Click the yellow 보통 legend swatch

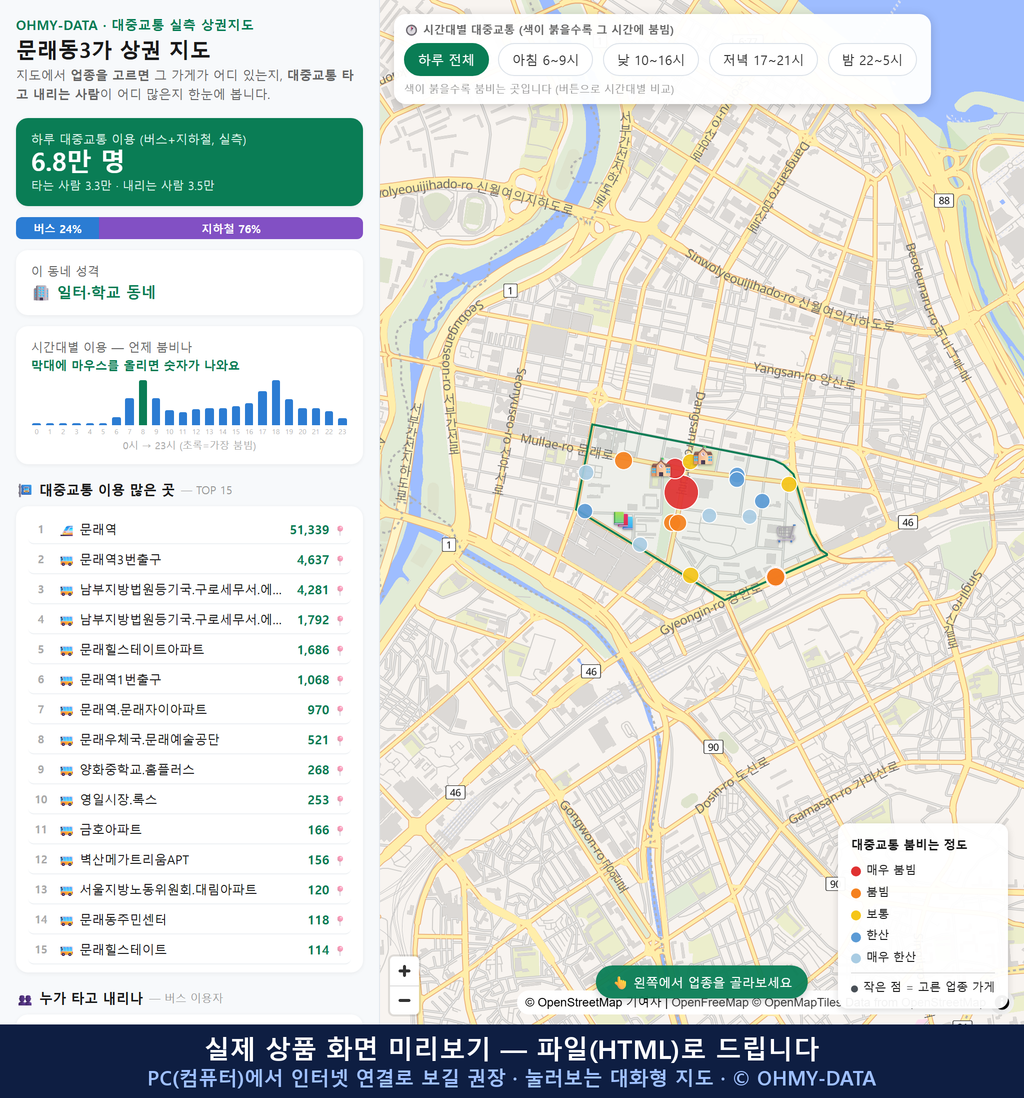tap(855, 915)
